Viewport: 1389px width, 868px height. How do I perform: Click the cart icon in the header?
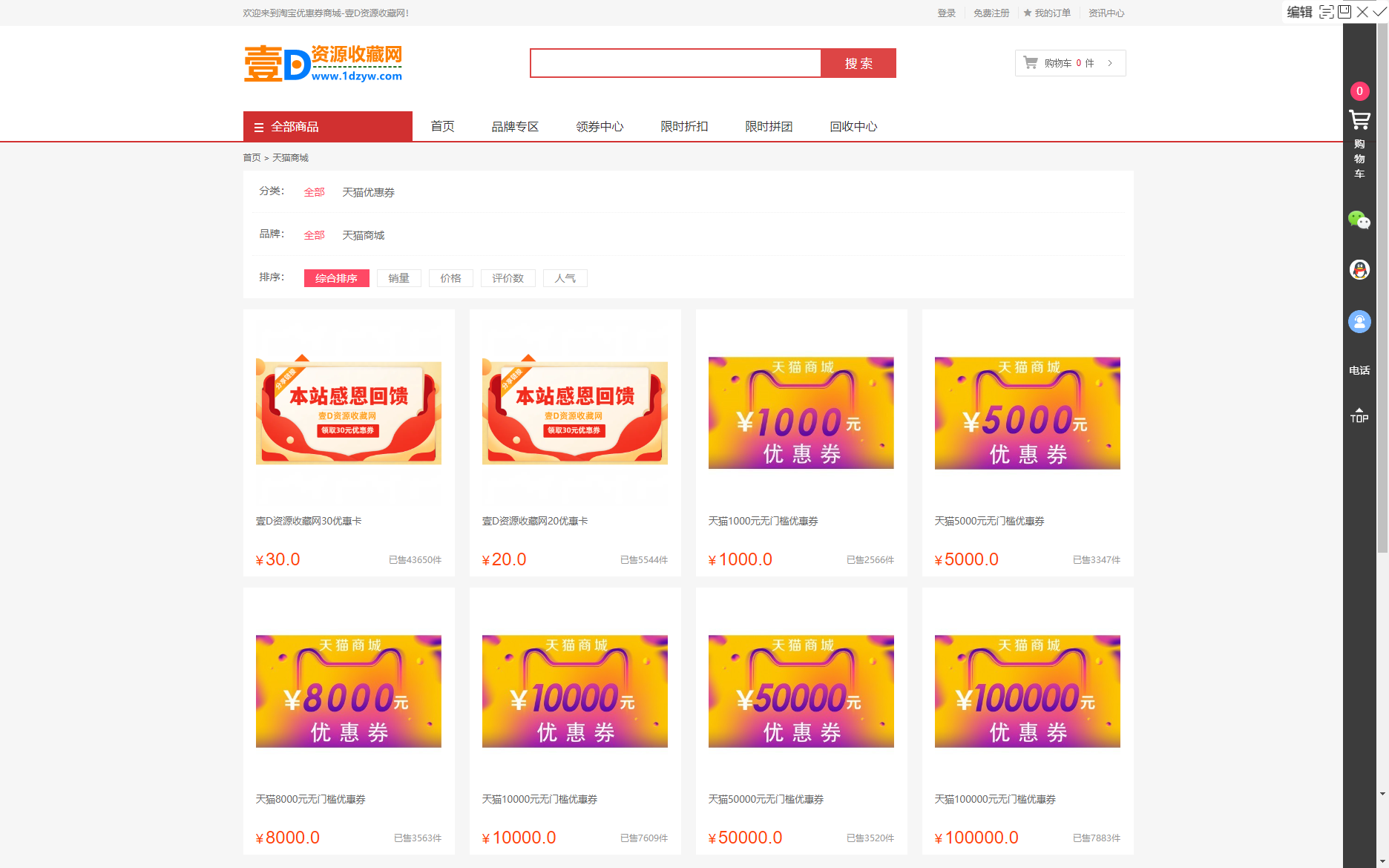tap(1030, 62)
